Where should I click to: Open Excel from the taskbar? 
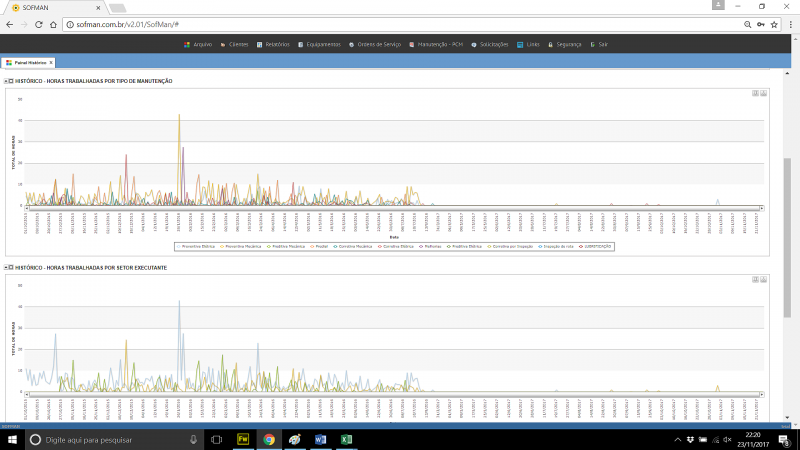(x=346, y=439)
